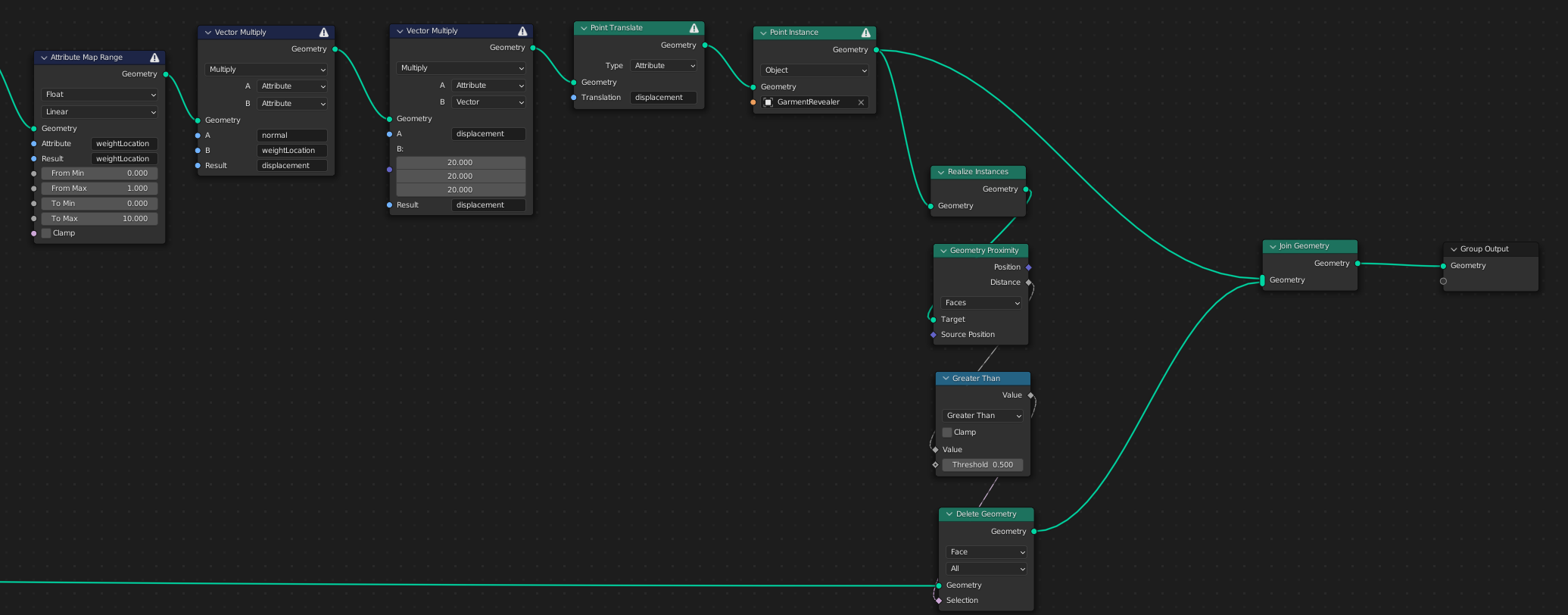Open Type Attribute dropdown in Point Translate
The width and height of the screenshot is (1568, 615).
pos(664,66)
